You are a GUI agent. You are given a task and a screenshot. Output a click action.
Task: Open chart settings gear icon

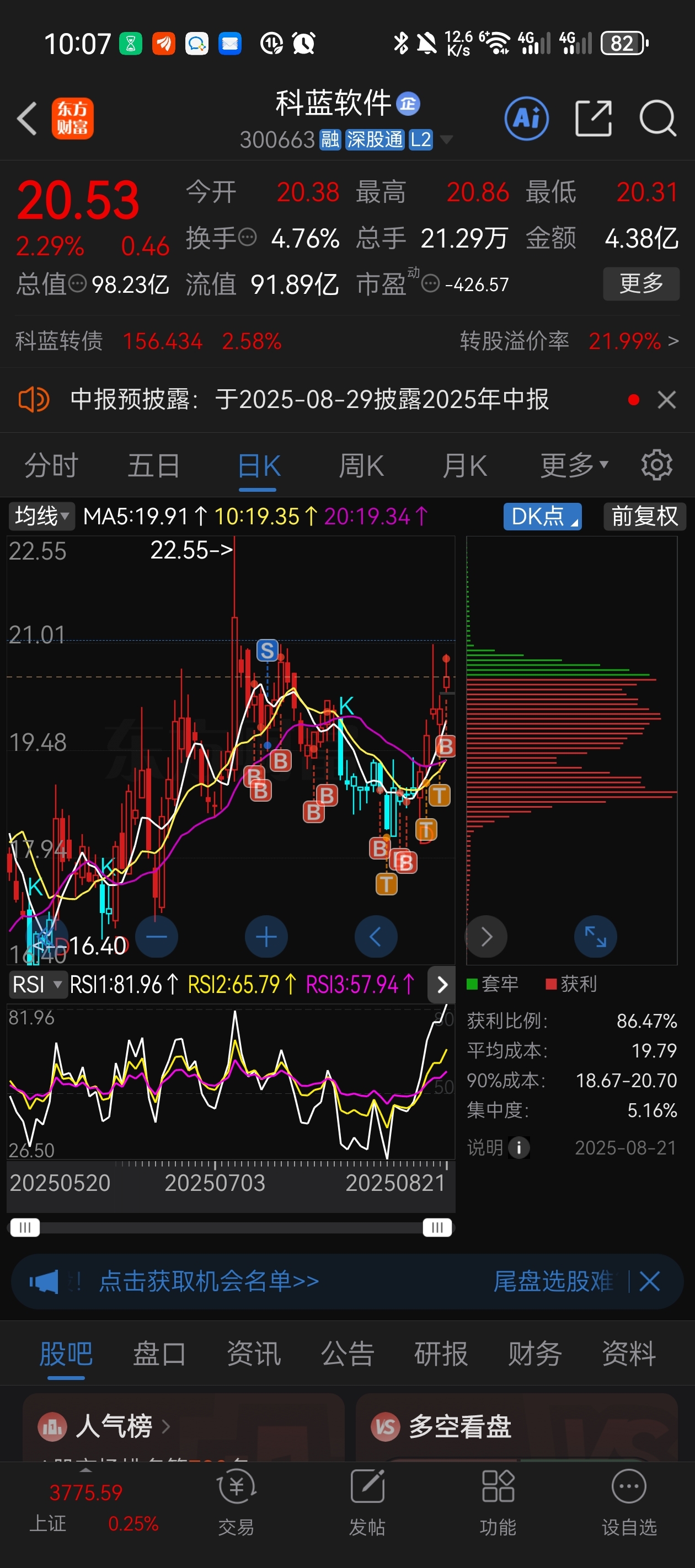tap(656, 466)
